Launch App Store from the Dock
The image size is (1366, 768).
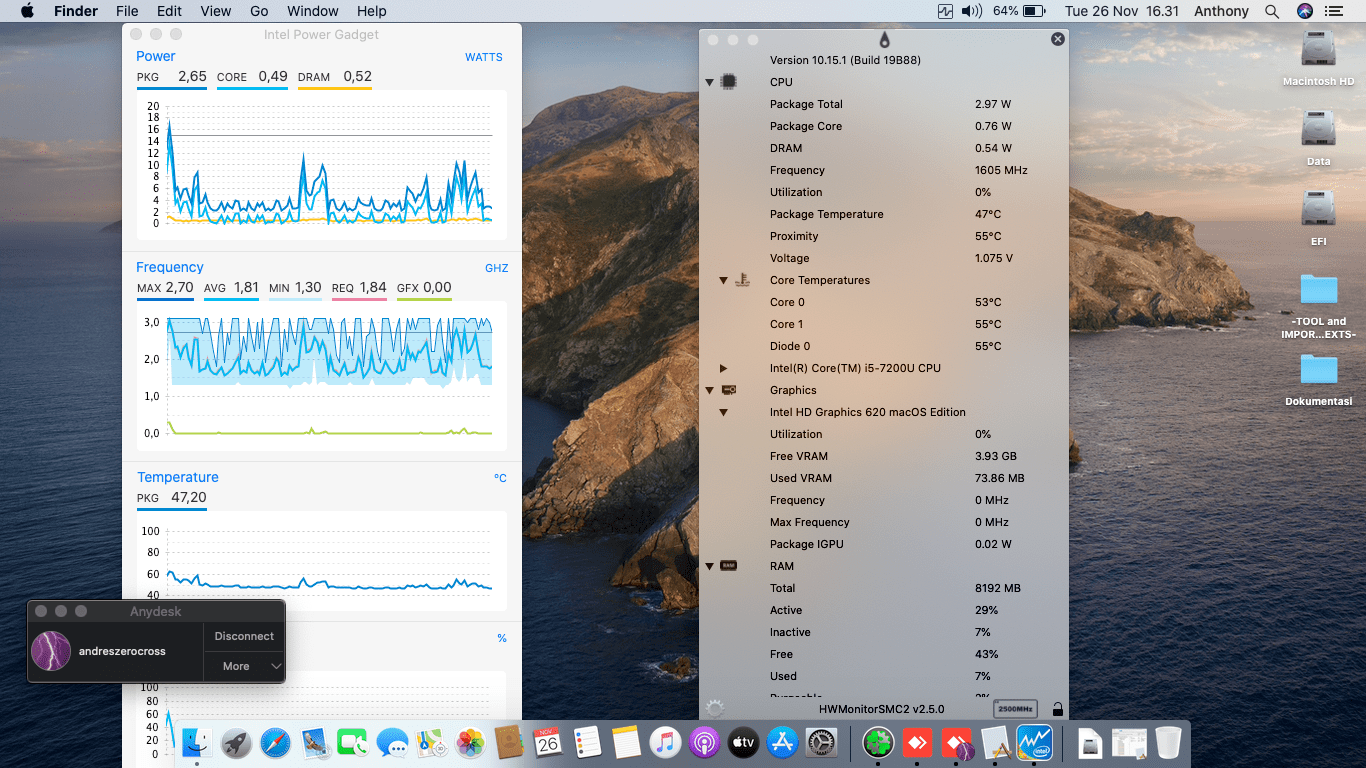click(x=782, y=743)
